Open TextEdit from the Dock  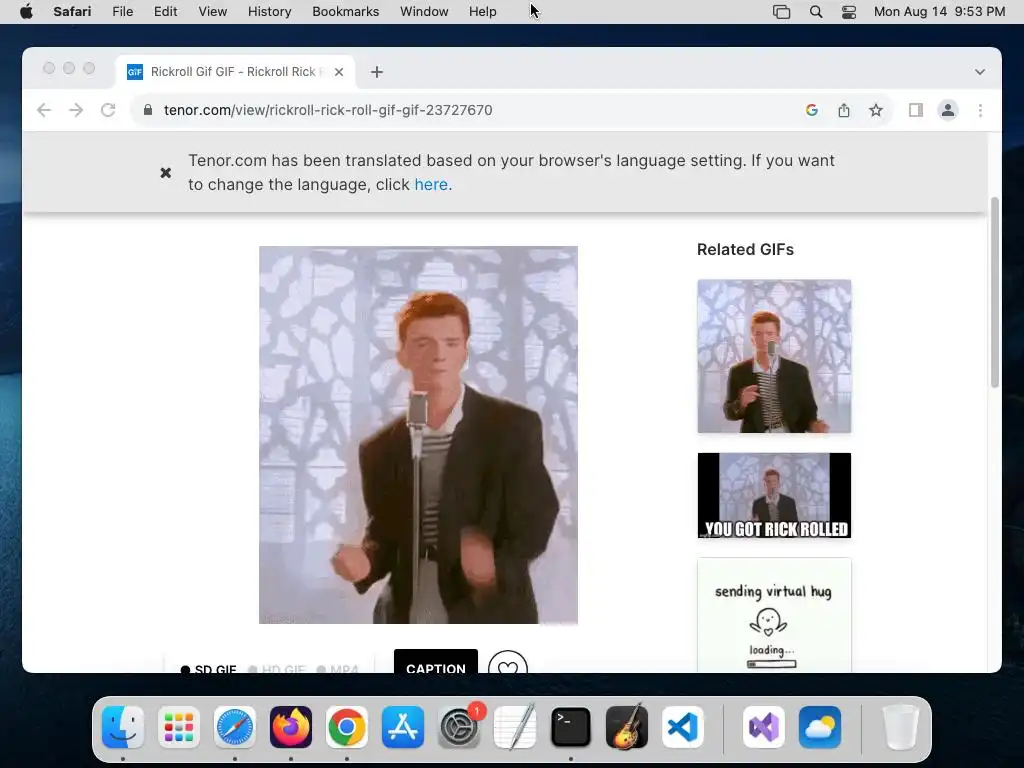coord(515,727)
